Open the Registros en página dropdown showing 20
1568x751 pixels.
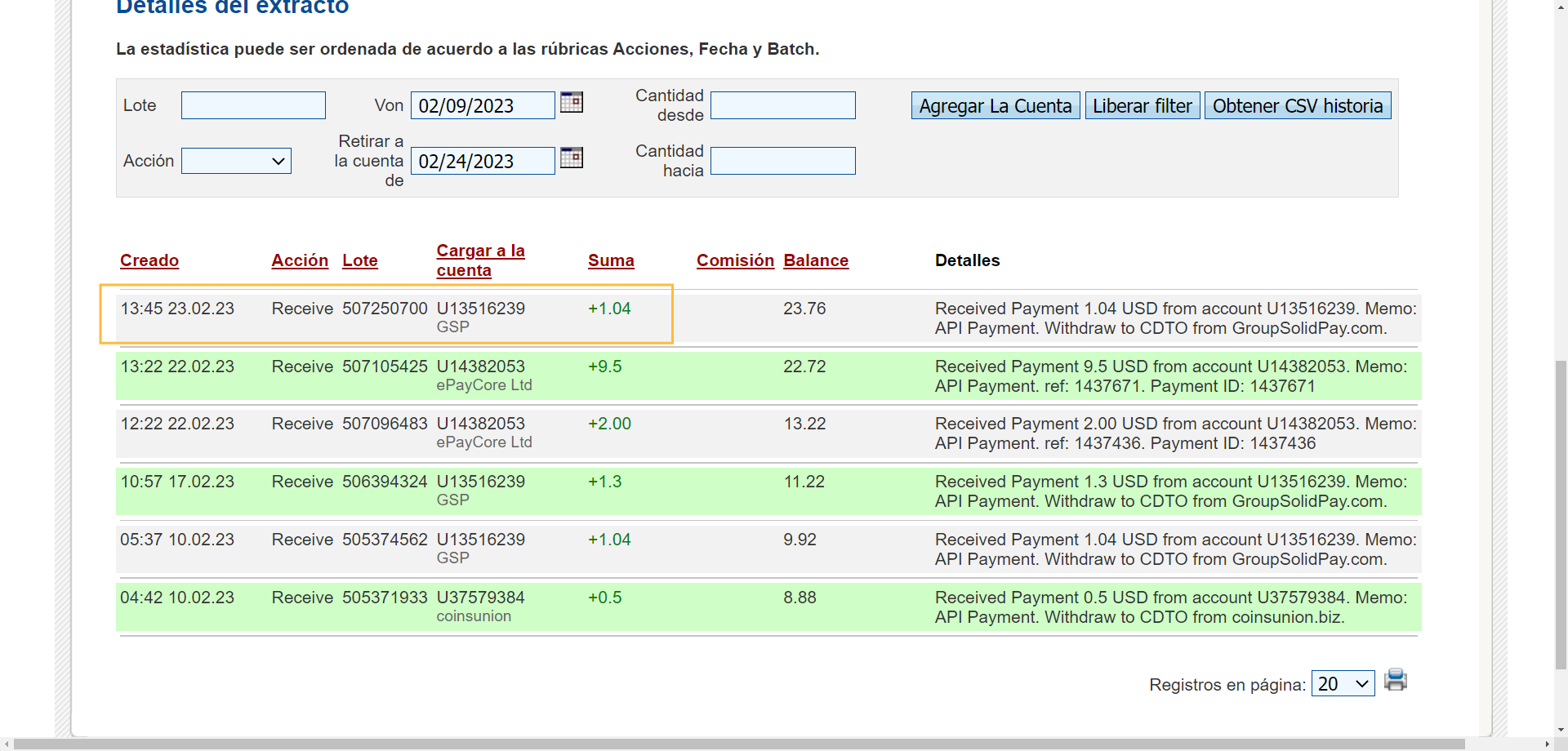coord(1343,684)
